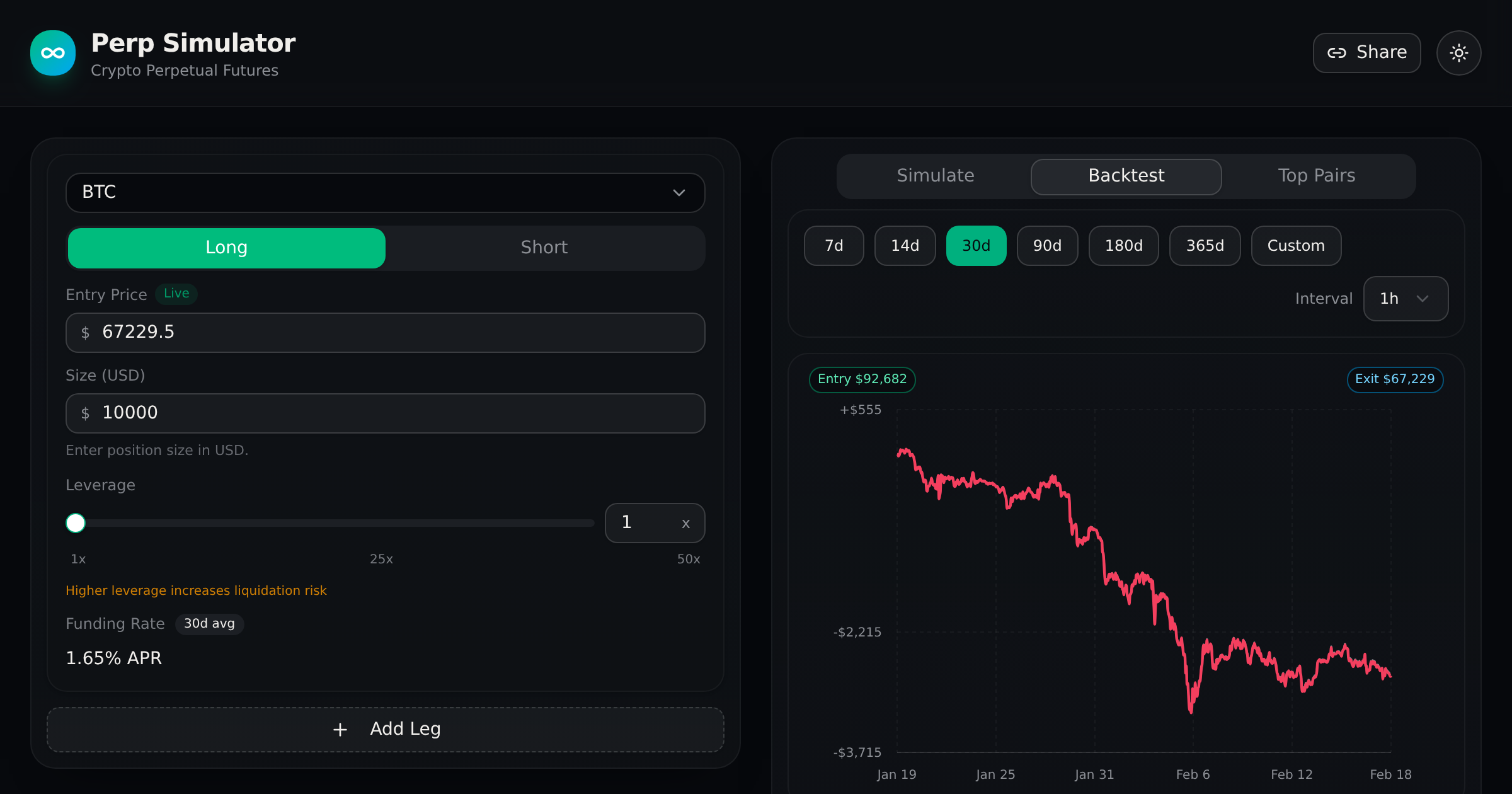Screen dimensions: 1512x794
Task: Switch to the Simulate tab
Action: click(x=935, y=176)
